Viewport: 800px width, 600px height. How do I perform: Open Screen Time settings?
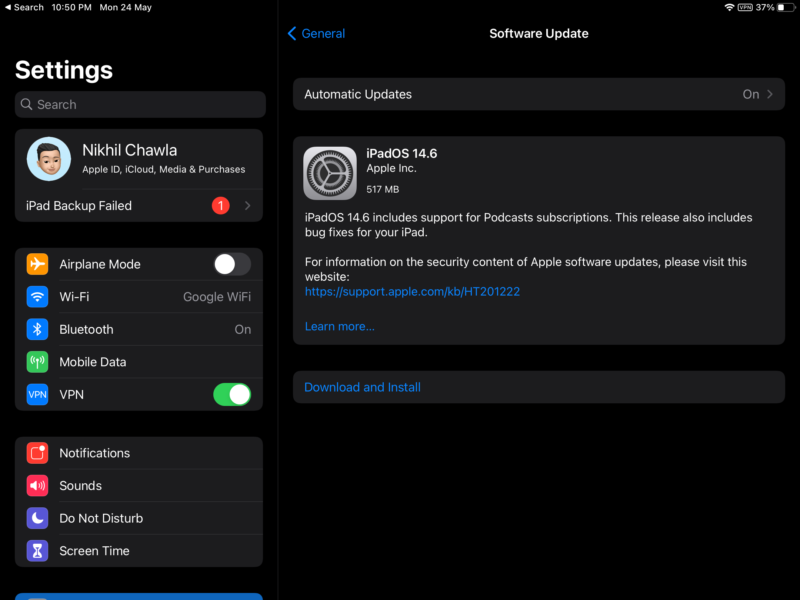click(139, 551)
